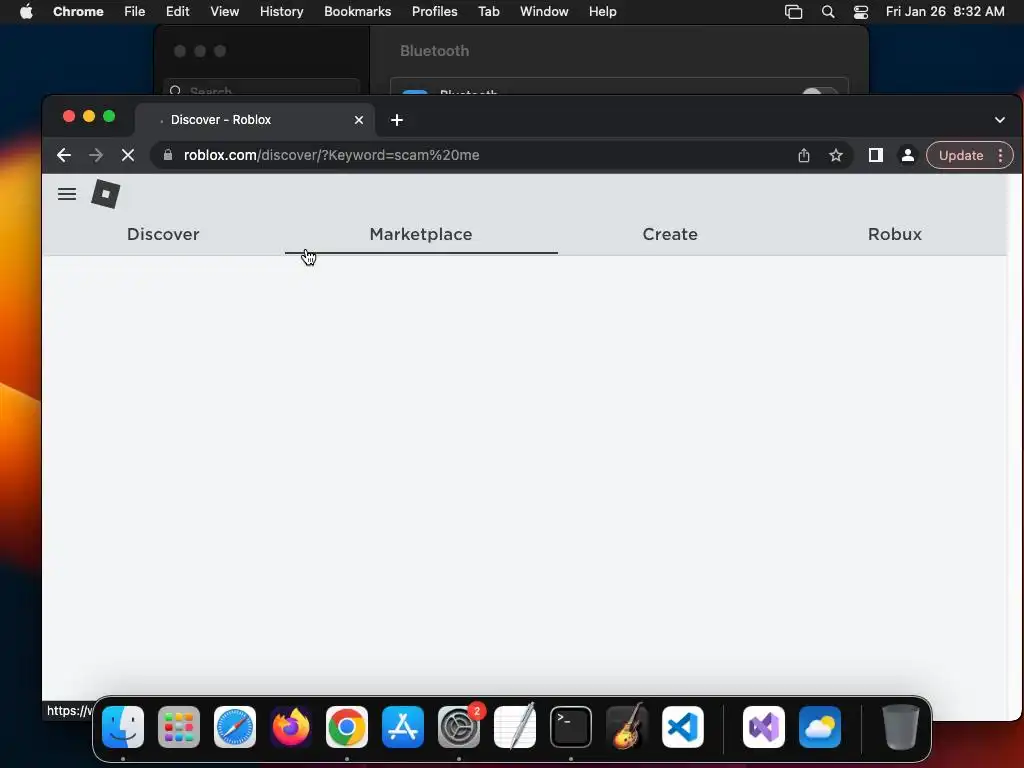1024x768 pixels.
Task: Open the Edit menu
Action: [x=178, y=12]
